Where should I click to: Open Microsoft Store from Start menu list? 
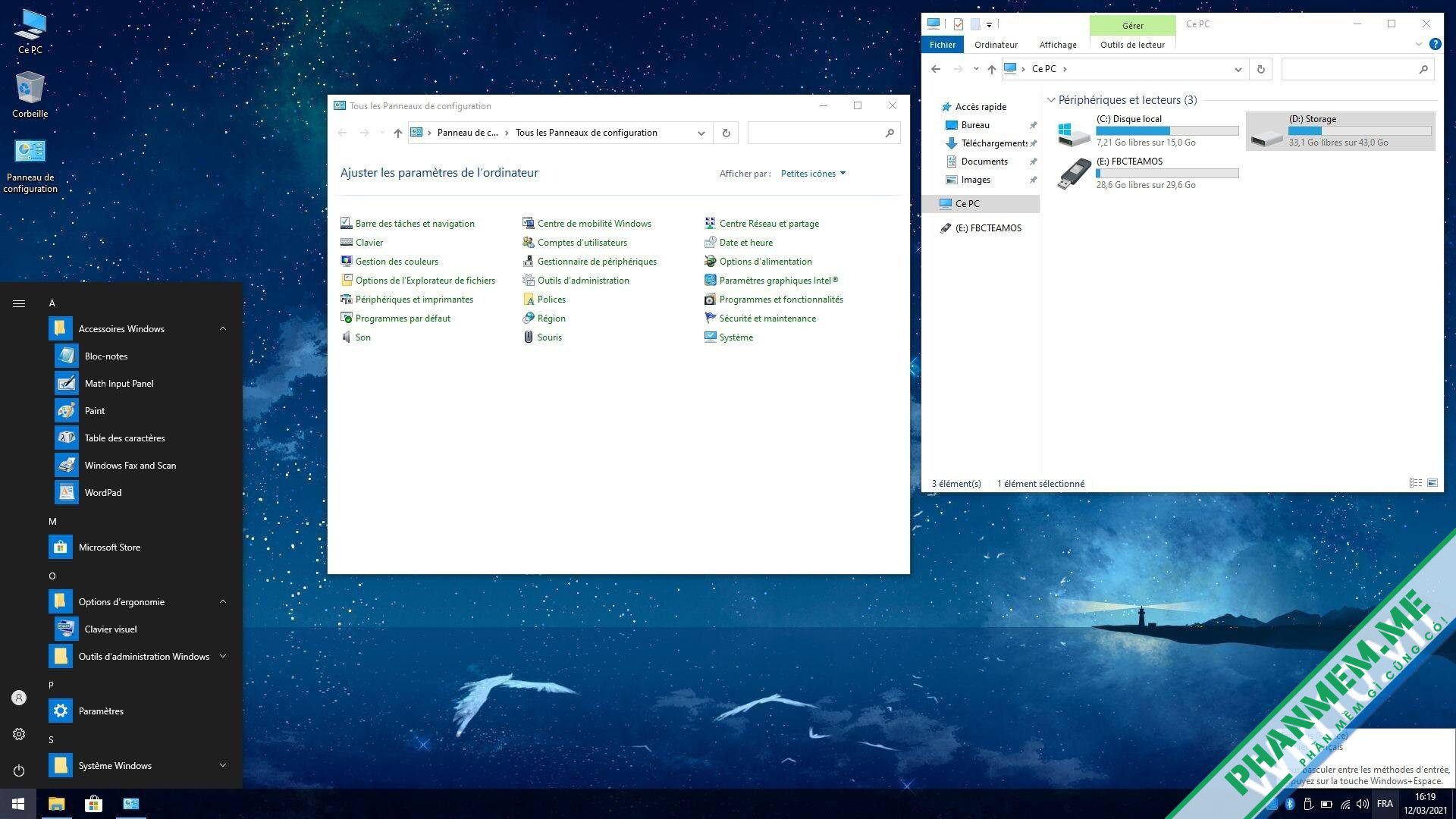pyautogui.click(x=109, y=547)
